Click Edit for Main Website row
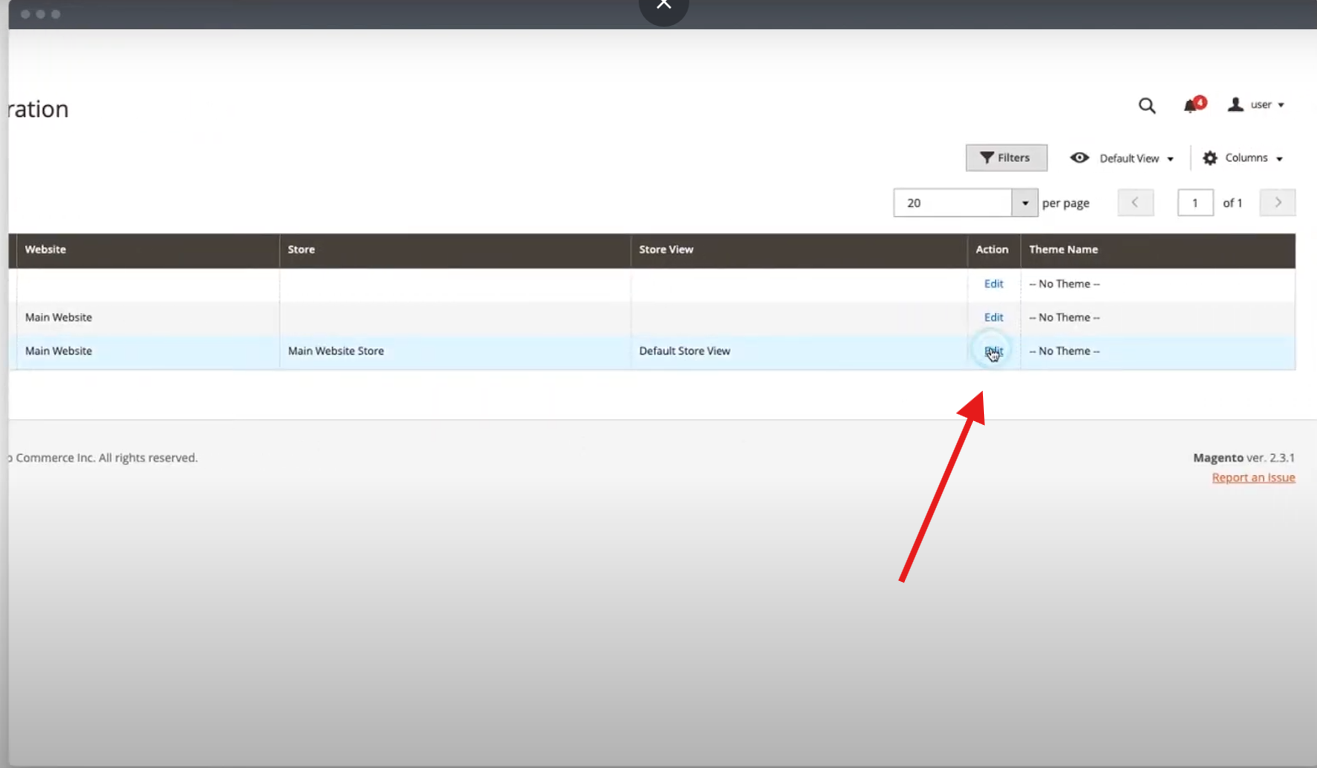Image resolution: width=1317 pixels, height=768 pixels. [x=993, y=317]
